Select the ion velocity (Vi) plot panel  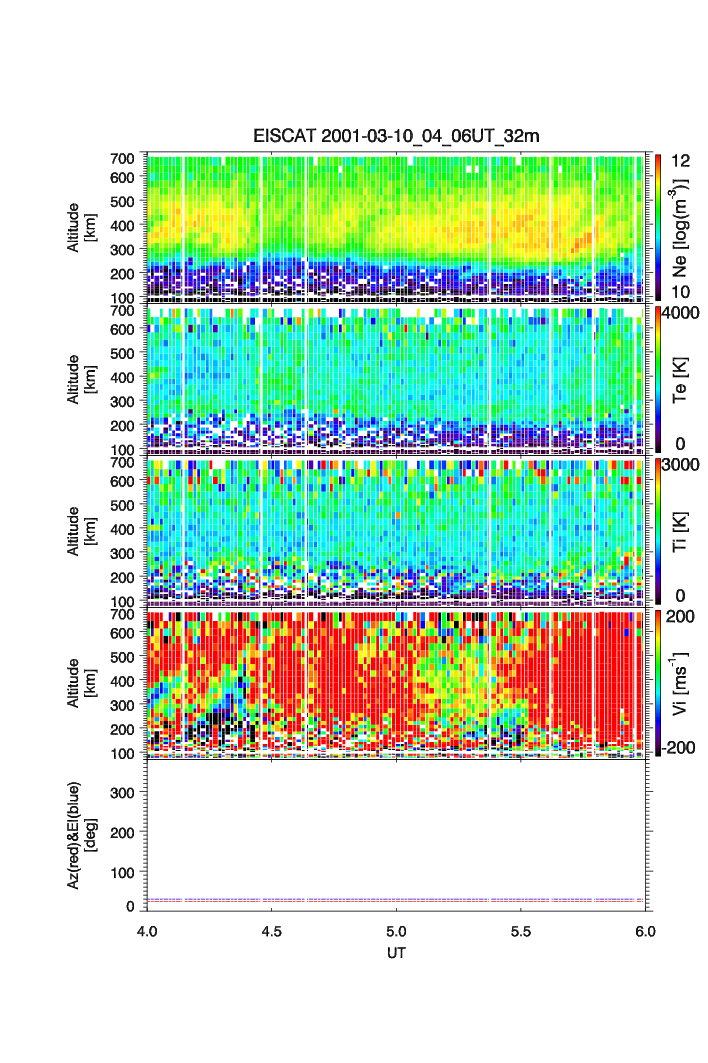pos(396,681)
